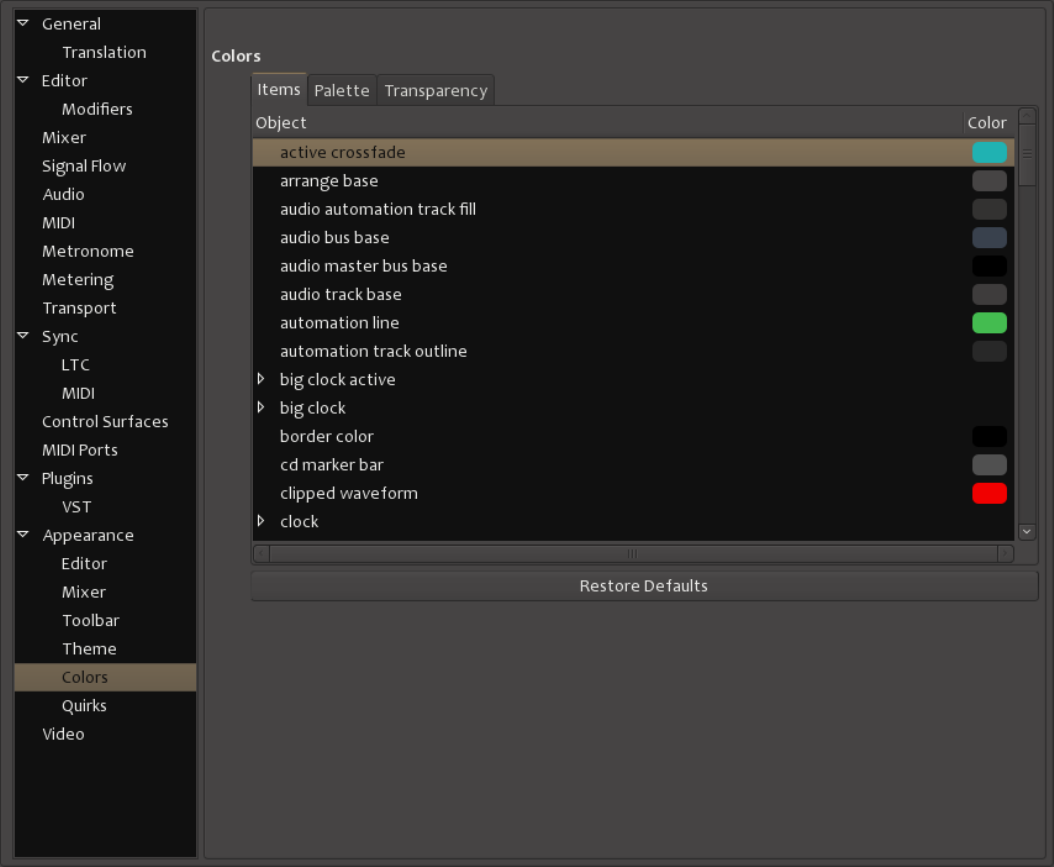
Task: Open automation track outline color swatch
Action: [989, 351]
